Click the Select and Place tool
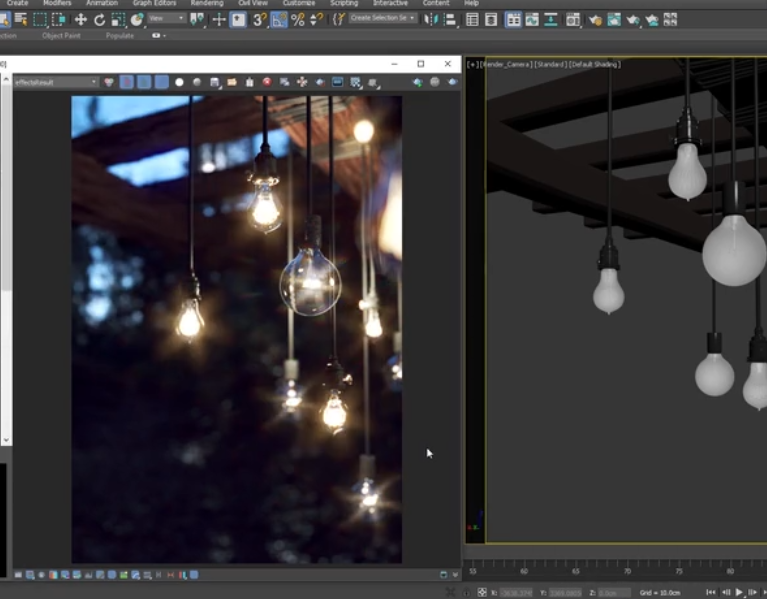Screen dimensions: 767x599 (137, 20)
